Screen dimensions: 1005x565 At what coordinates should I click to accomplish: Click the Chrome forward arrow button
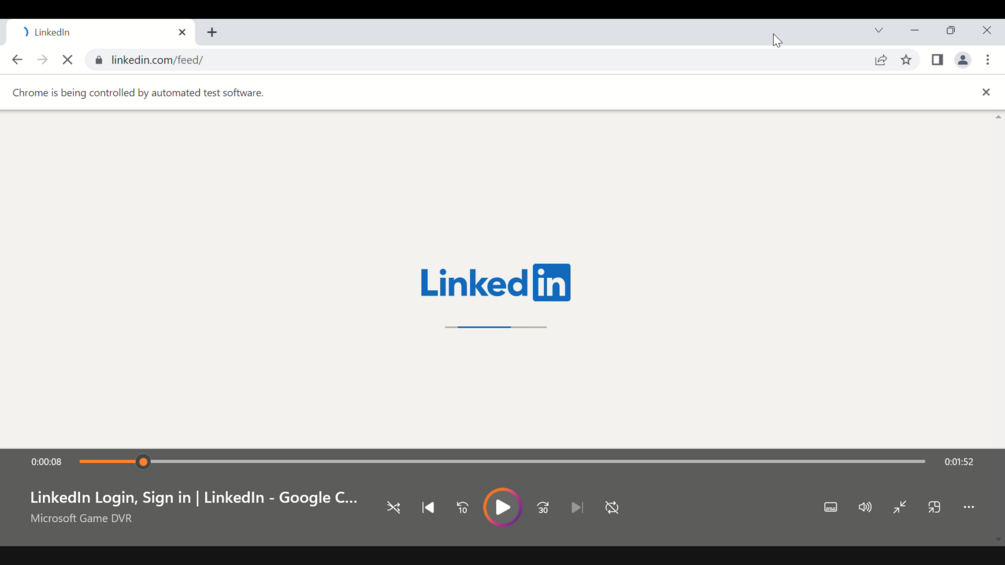coord(42,60)
